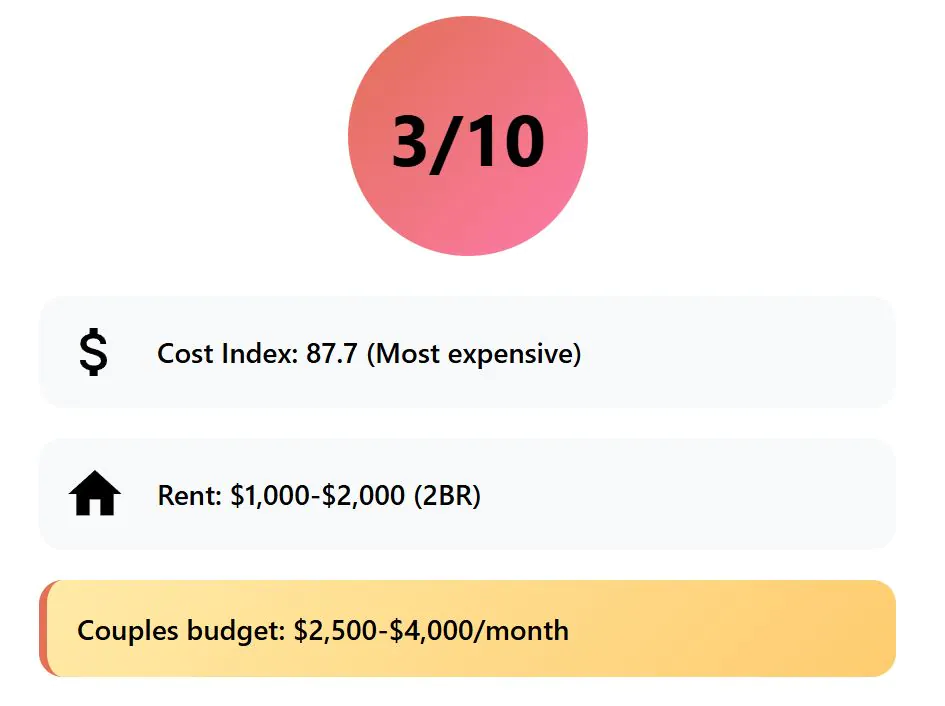Click the $2,000 upper rent figure
Image resolution: width=945 pixels, height=706 pixels.
click(x=363, y=496)
